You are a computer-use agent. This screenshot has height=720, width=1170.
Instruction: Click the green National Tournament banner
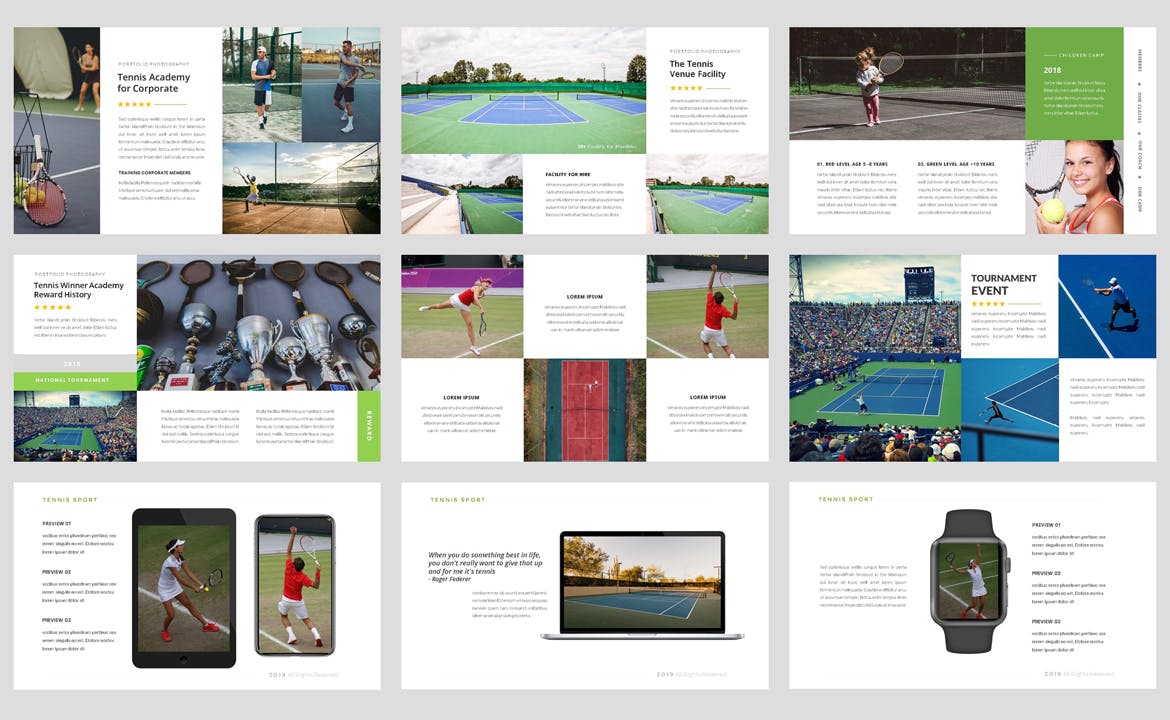[75, 381]
